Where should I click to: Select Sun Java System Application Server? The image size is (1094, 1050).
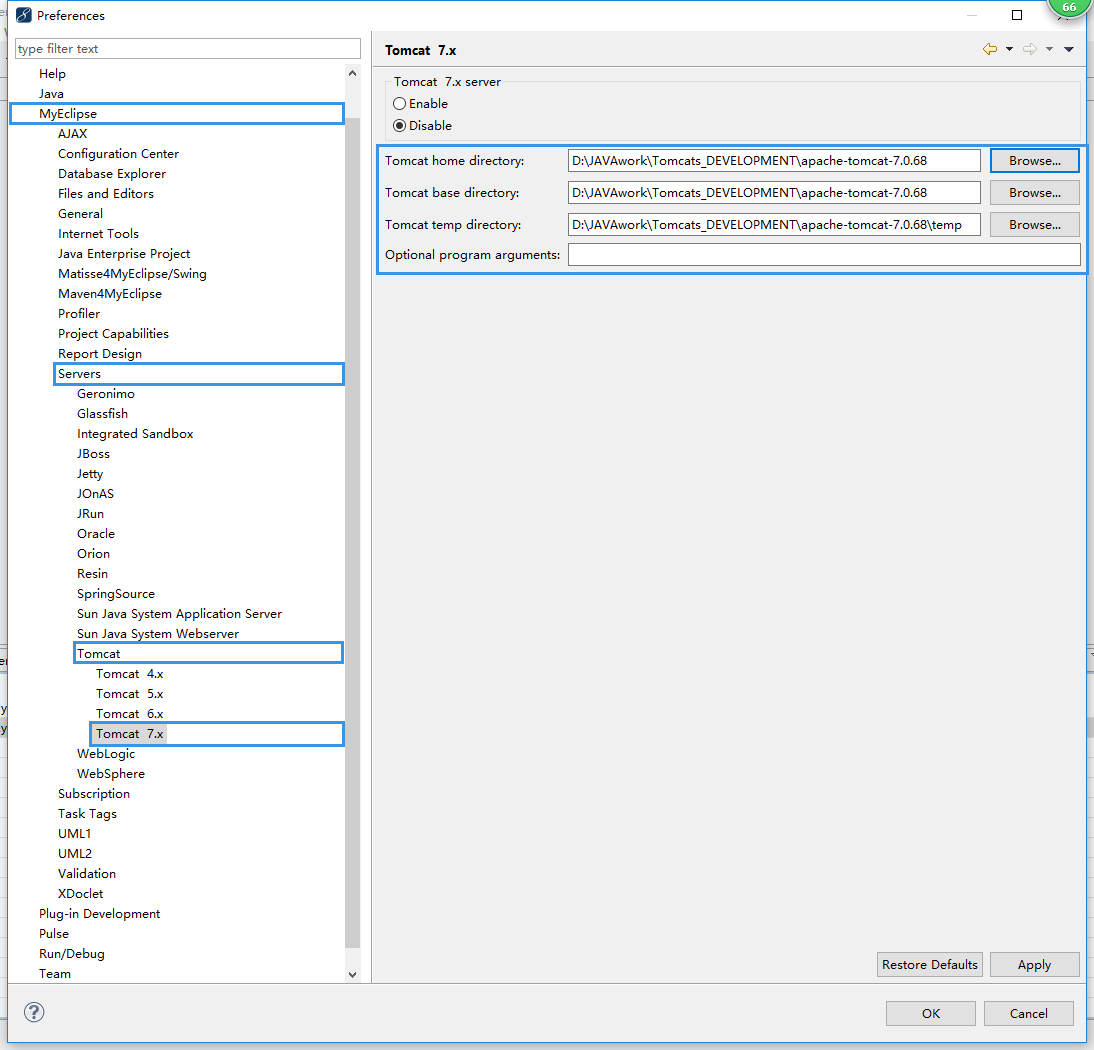[x=179, y=614]
